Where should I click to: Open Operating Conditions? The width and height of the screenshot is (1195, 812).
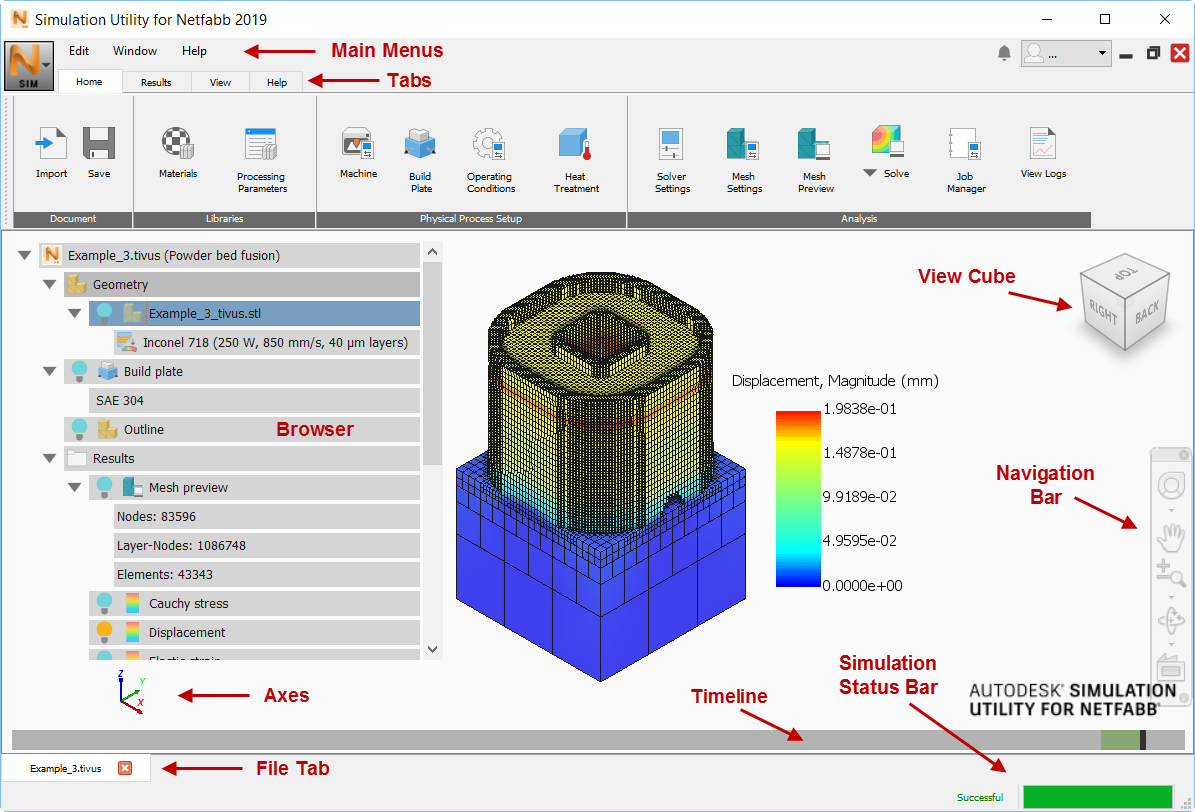tap(489, 143)
